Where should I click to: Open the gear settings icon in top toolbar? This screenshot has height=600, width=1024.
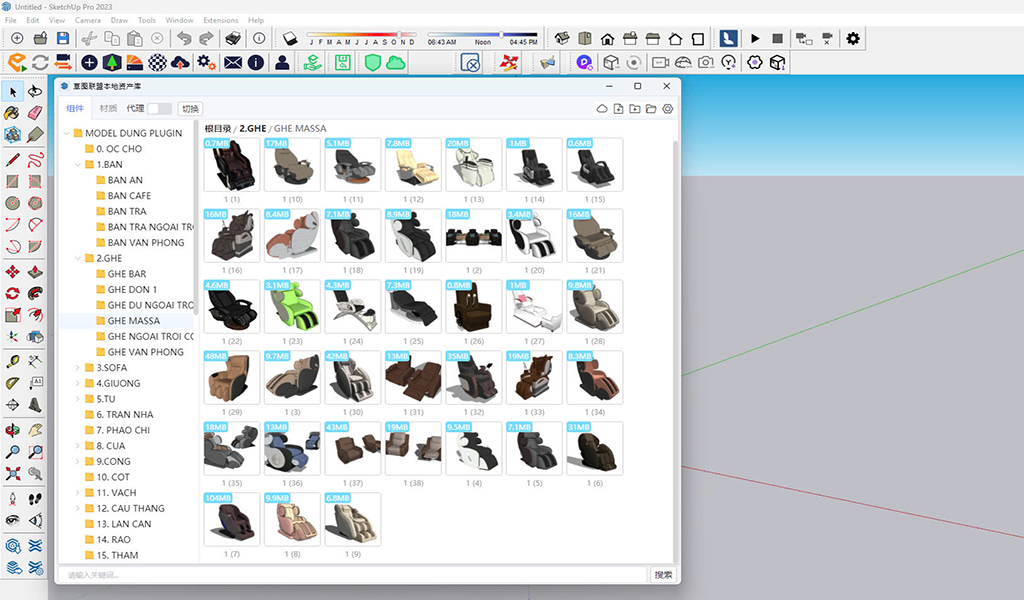(x=852, y=38)
